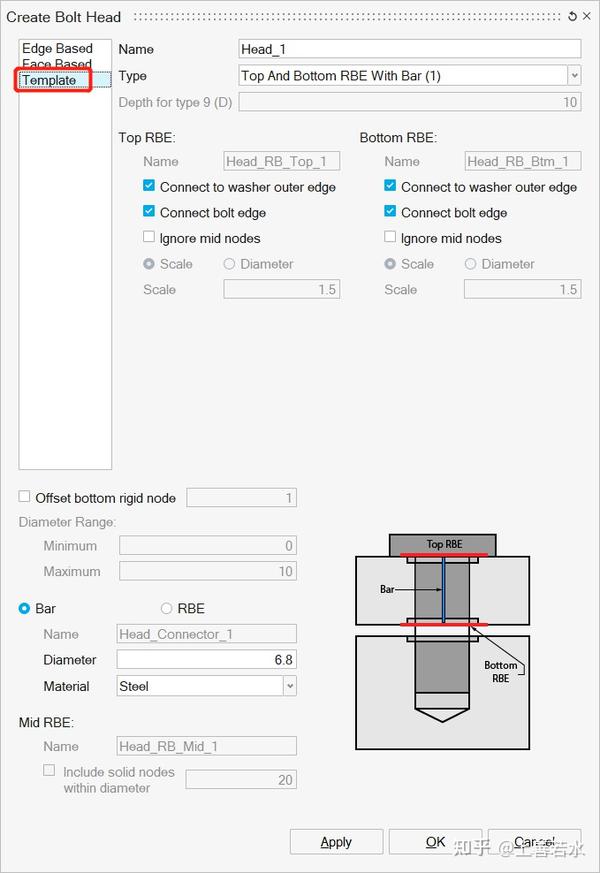Select the Edge Based list item
Viewport: 600px width, 873px height.
coord(57,48)
